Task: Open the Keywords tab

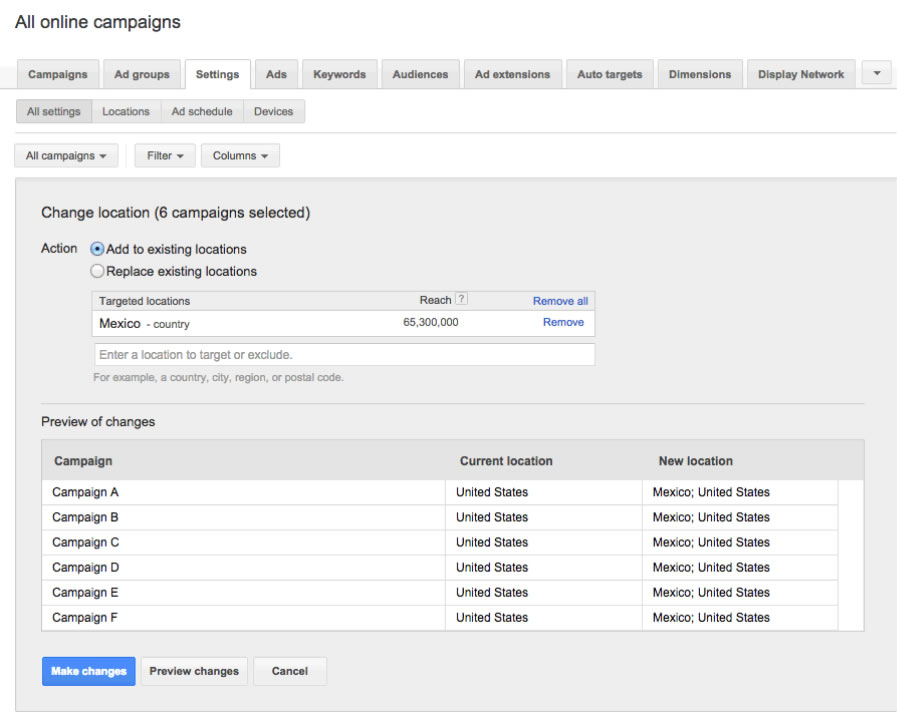Action: point(339,74)
